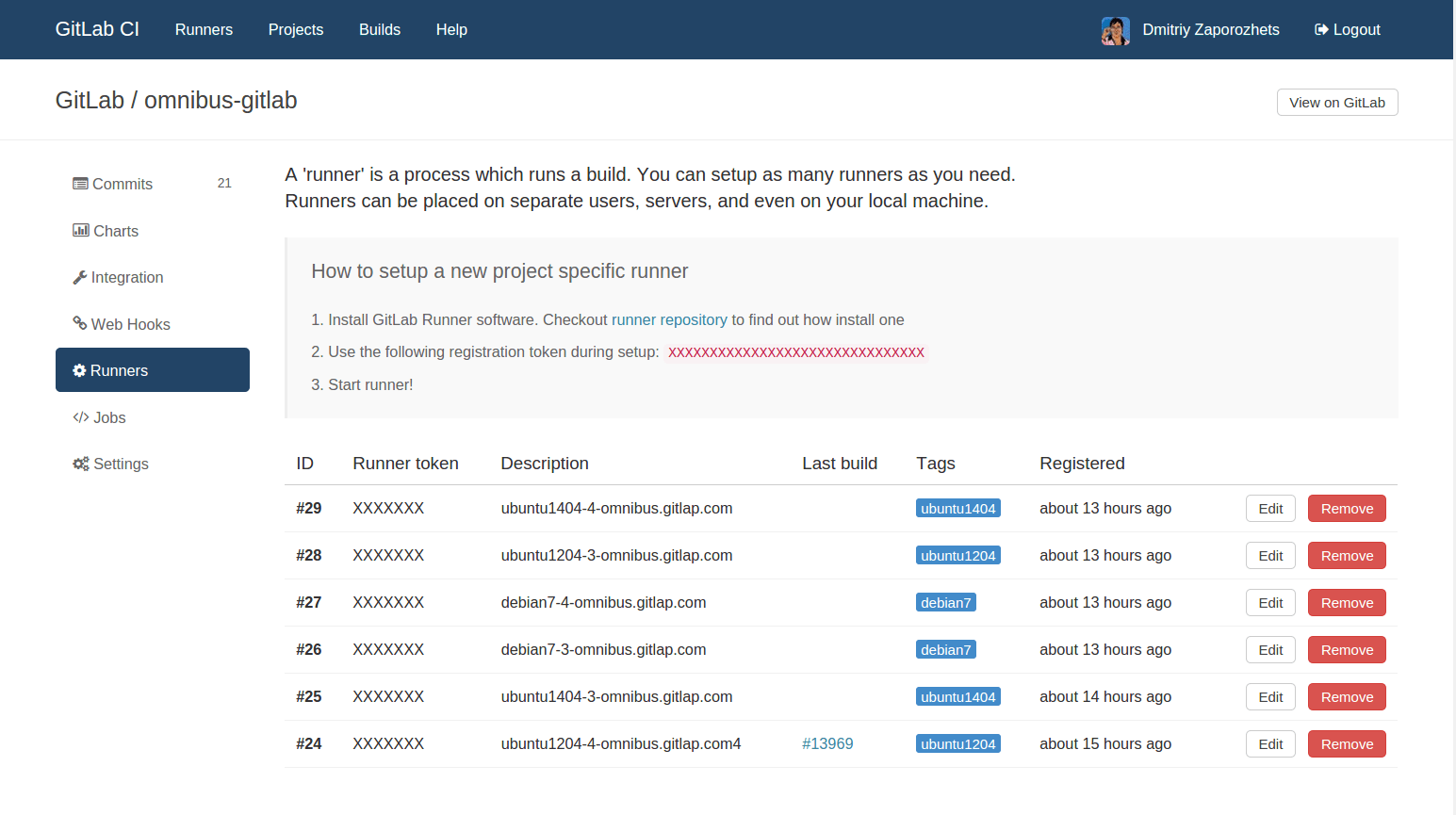
Task: Select the registration token text
Action: coord(796,352)
